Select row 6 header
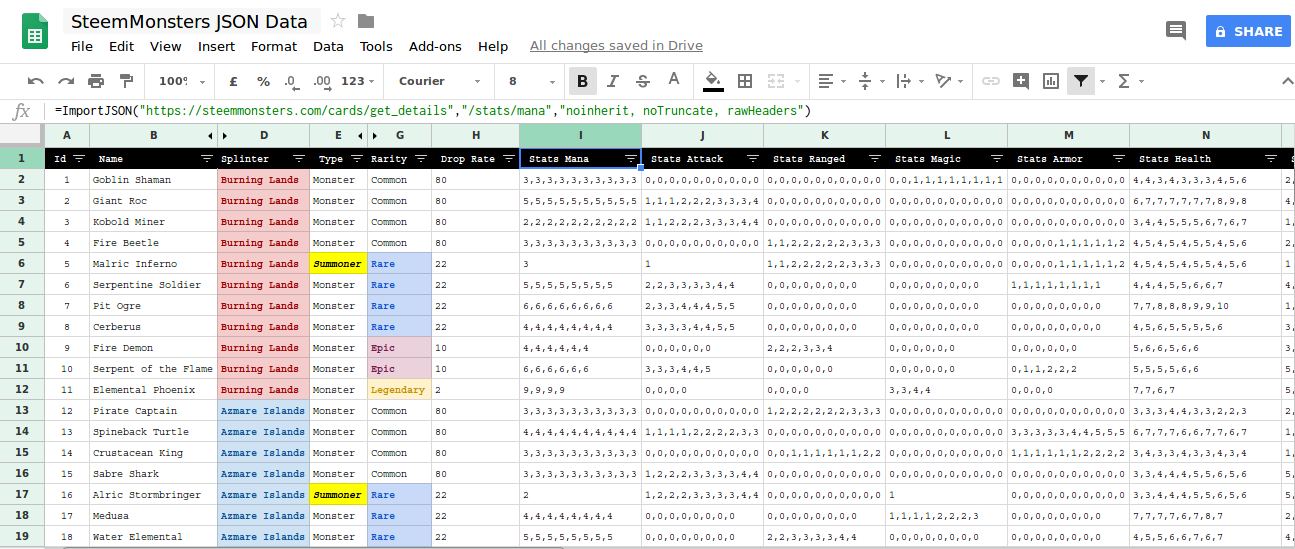This screenshot has height=549, width=1295. [22, 264]
